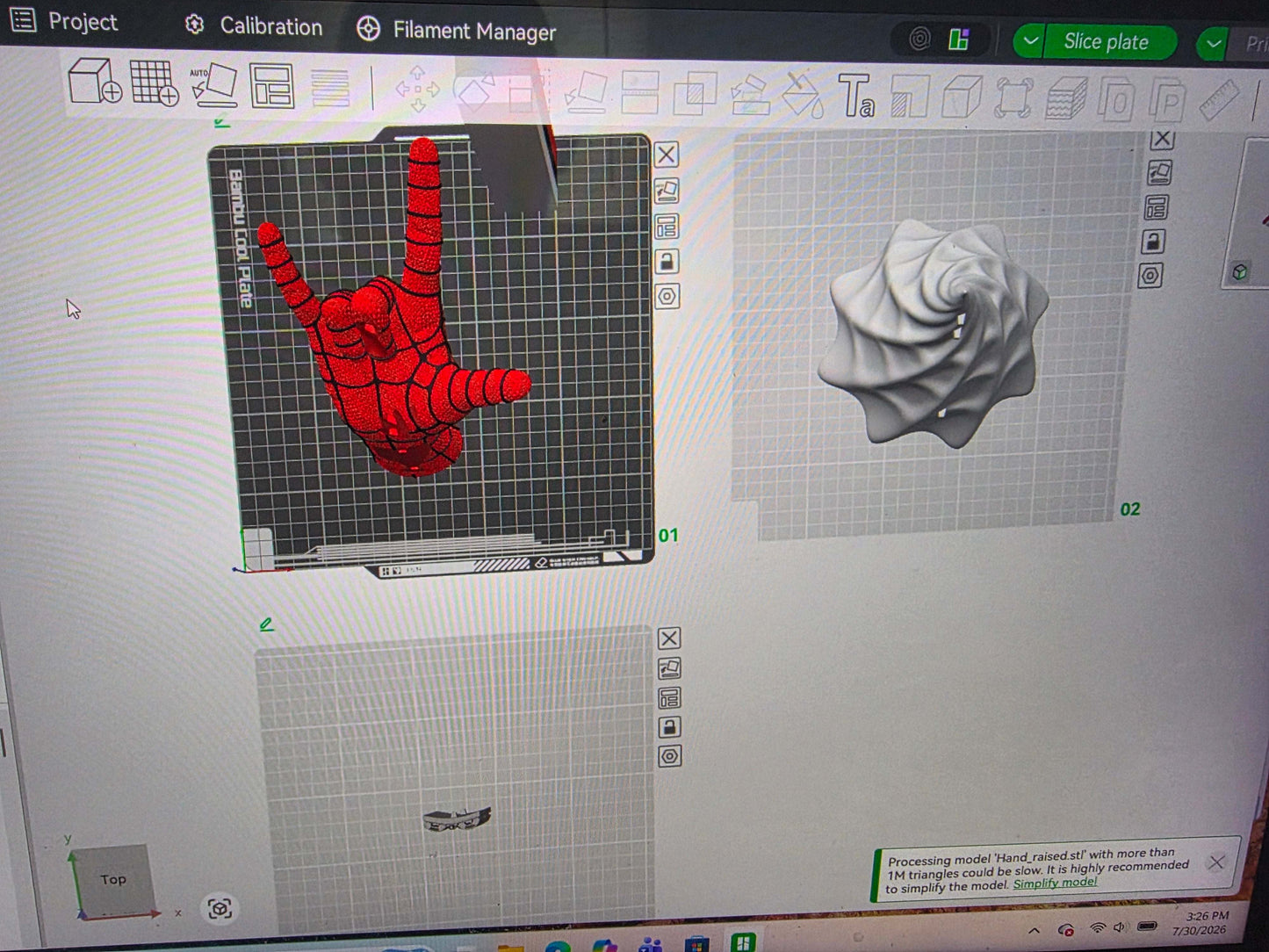Viewport: 1269px width, 952px height.
Task: Click the camera reset icon beside view cube
Action: [220, 908]
